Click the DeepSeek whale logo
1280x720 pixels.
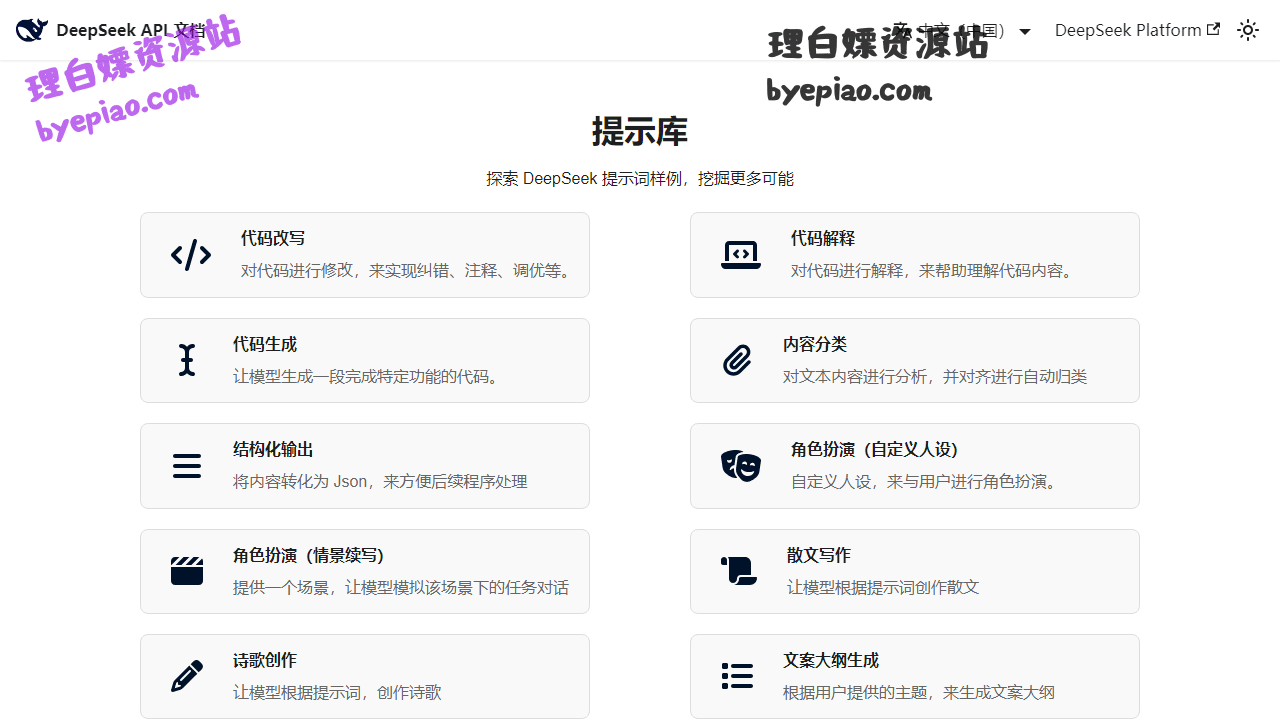tap(32, 30)
